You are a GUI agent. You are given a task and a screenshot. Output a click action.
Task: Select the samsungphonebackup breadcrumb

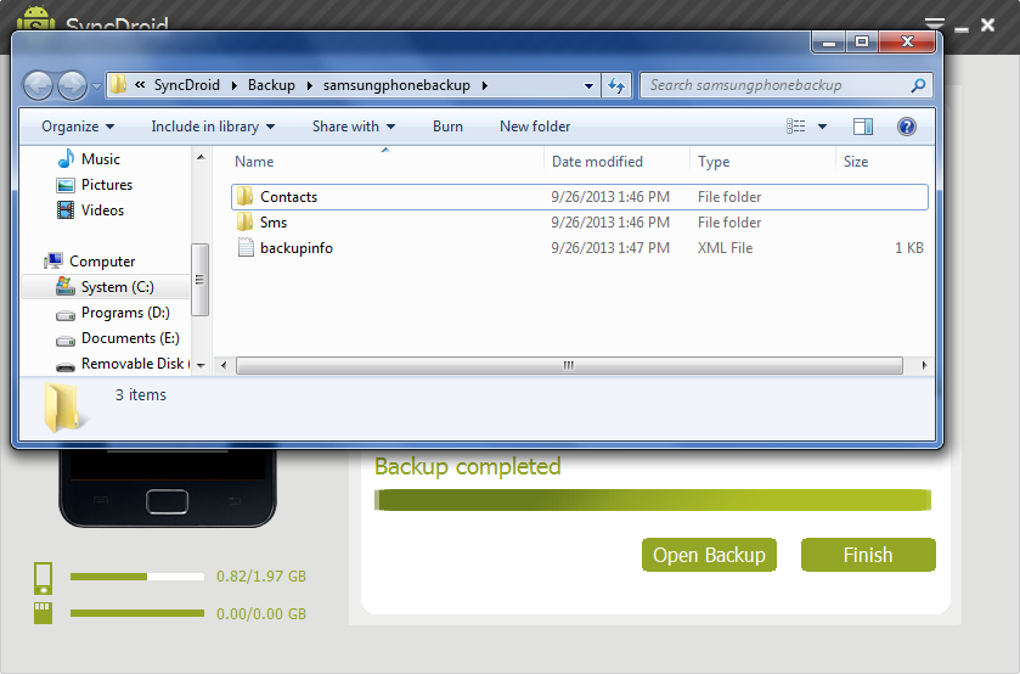coord(397,85)
